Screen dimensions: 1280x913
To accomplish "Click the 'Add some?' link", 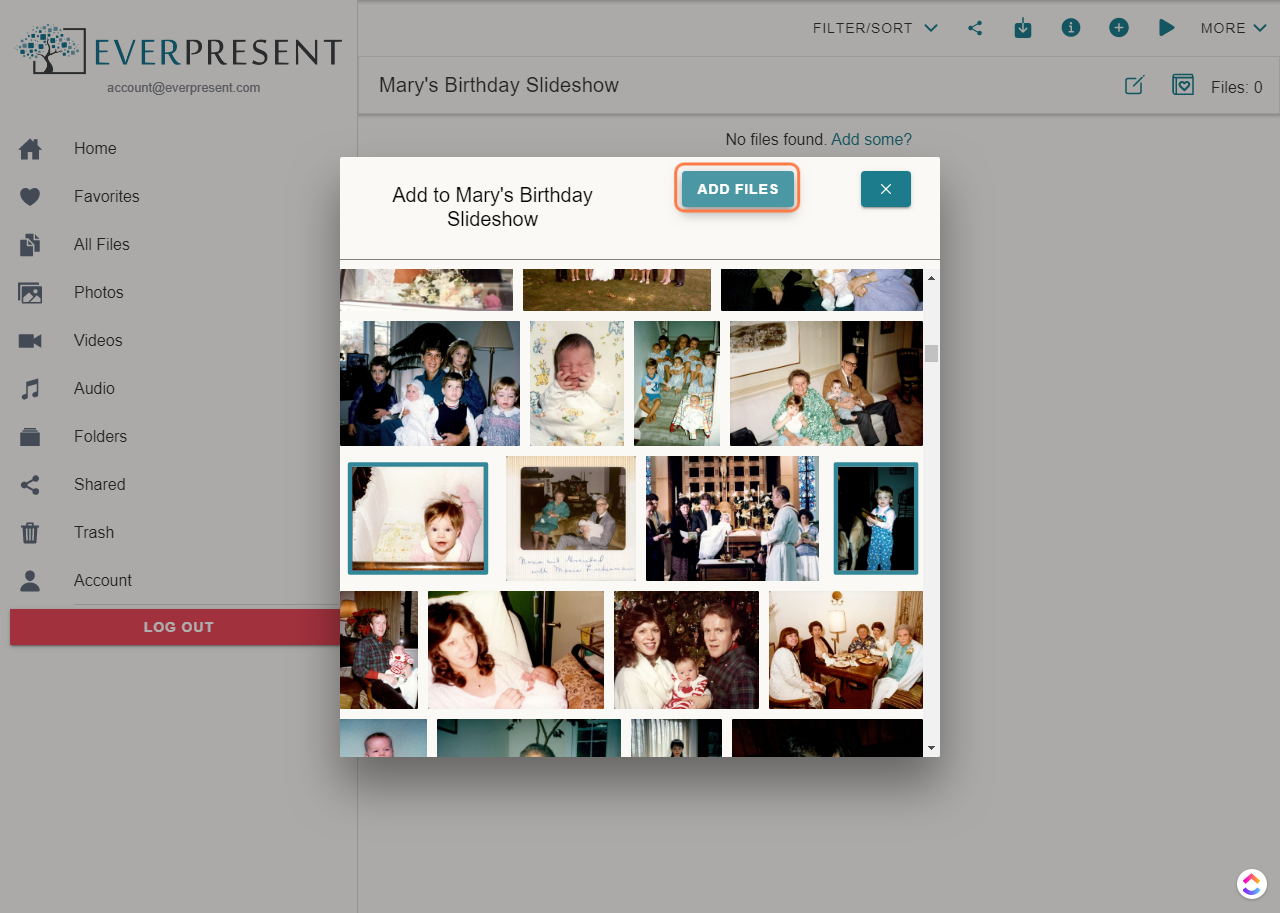I will tap(871, 139).
